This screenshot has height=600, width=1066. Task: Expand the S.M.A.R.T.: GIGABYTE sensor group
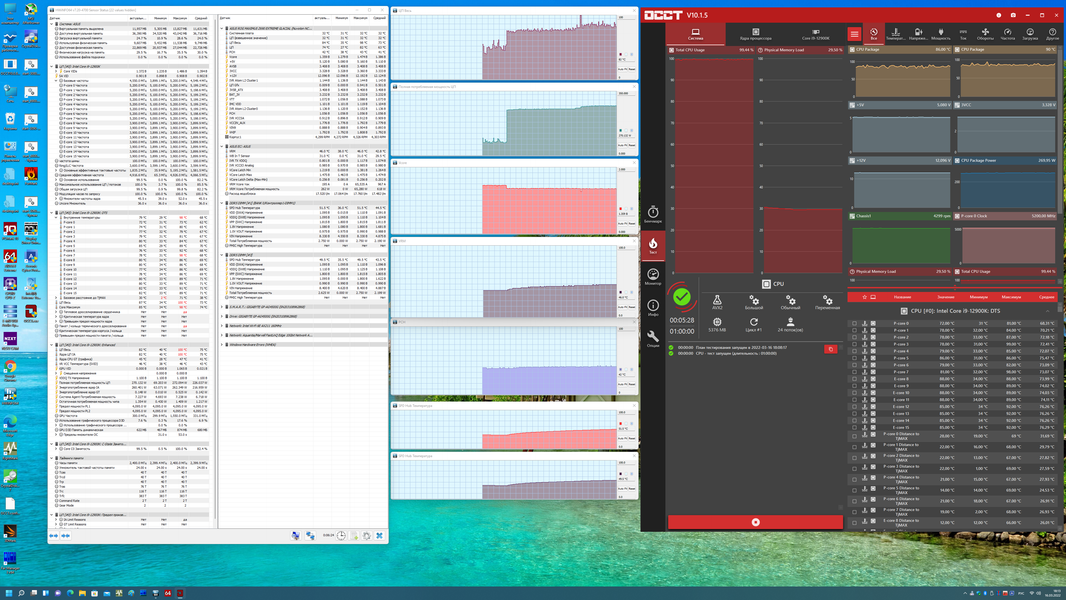222,307
